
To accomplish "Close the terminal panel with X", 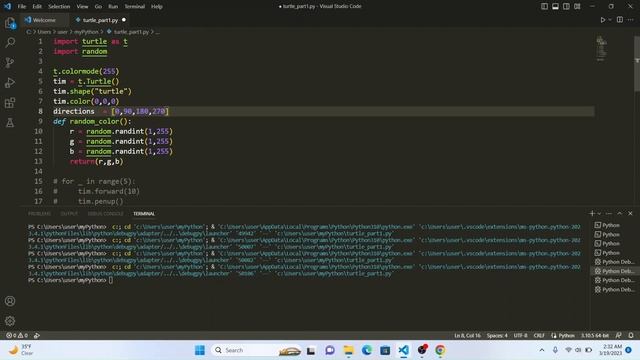I will point(630,213).
